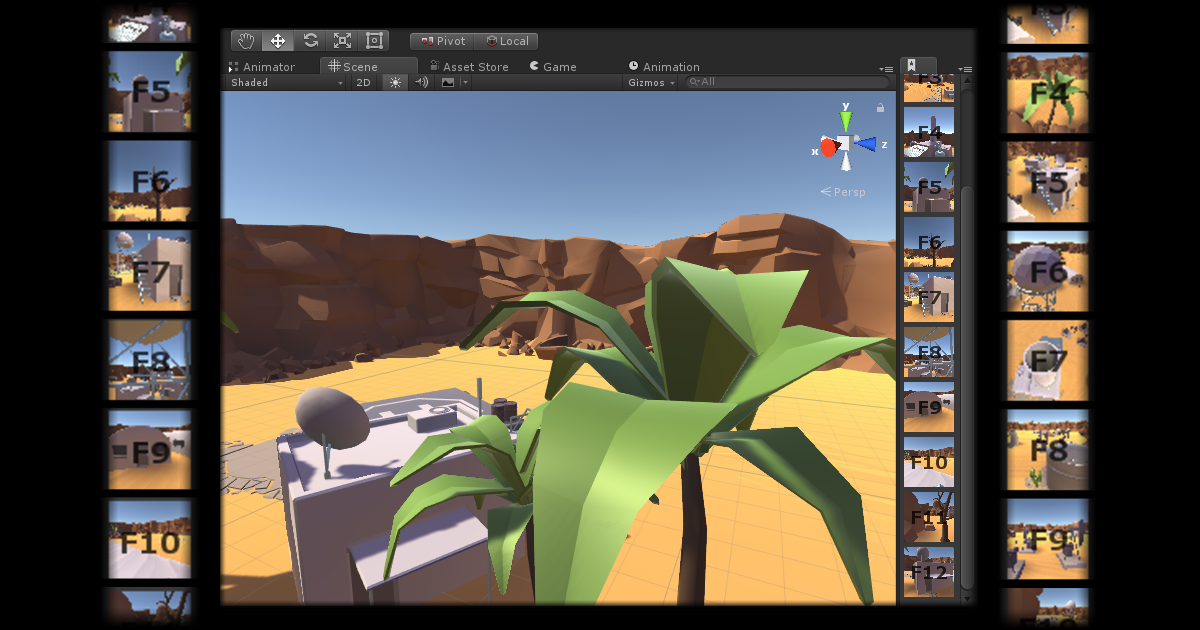Select the Hand pan tool

pyautogui.click(x=245, y=40)
